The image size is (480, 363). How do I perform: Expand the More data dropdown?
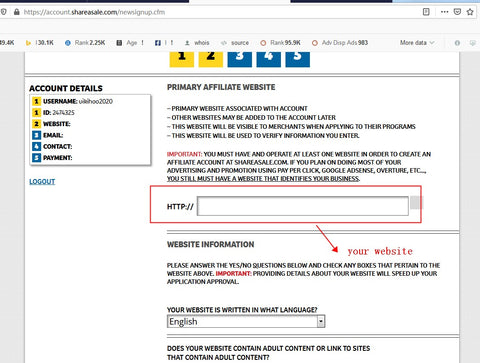[x=417, y=43]
